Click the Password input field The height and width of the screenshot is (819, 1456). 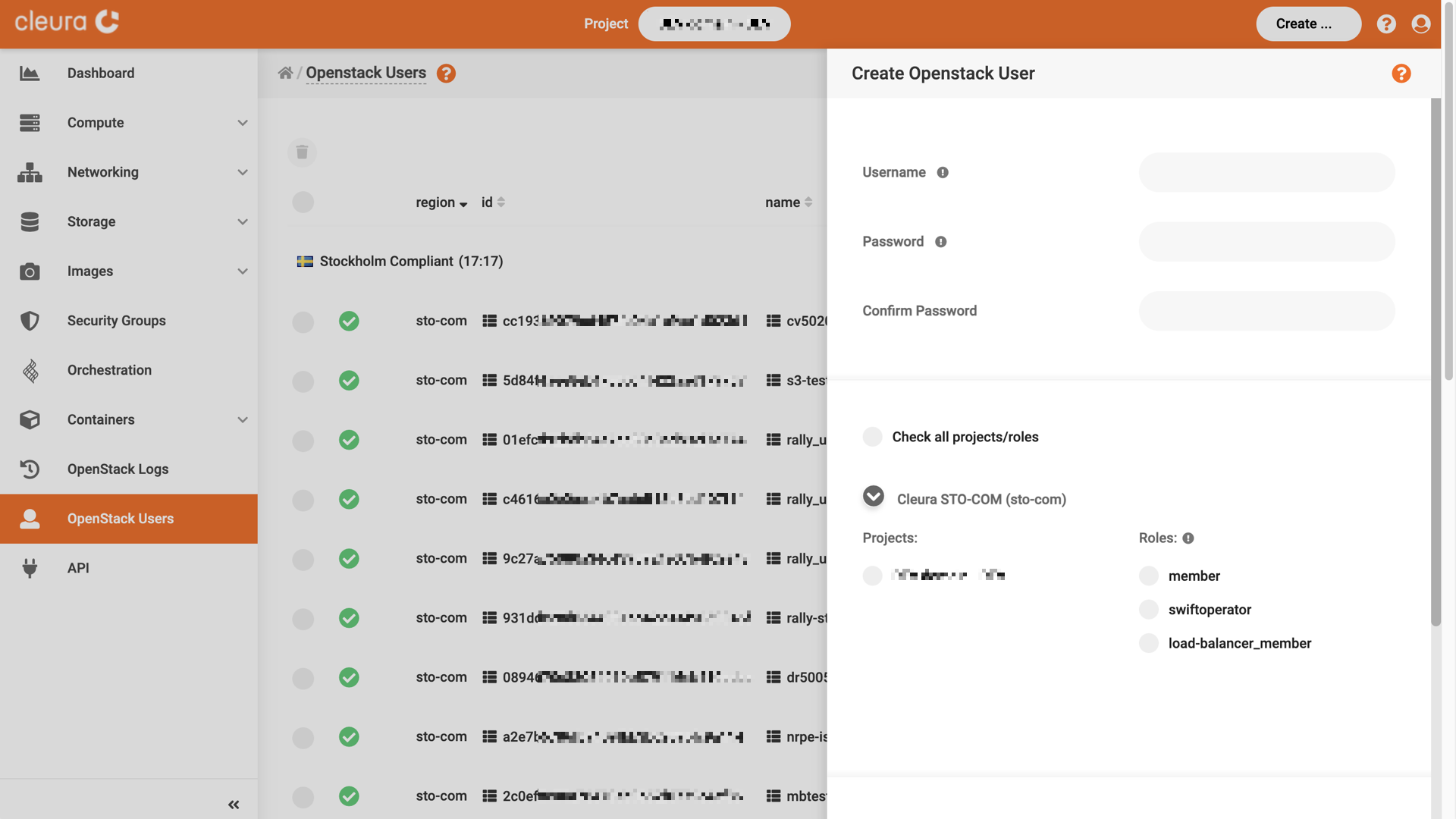[1266, 242]
